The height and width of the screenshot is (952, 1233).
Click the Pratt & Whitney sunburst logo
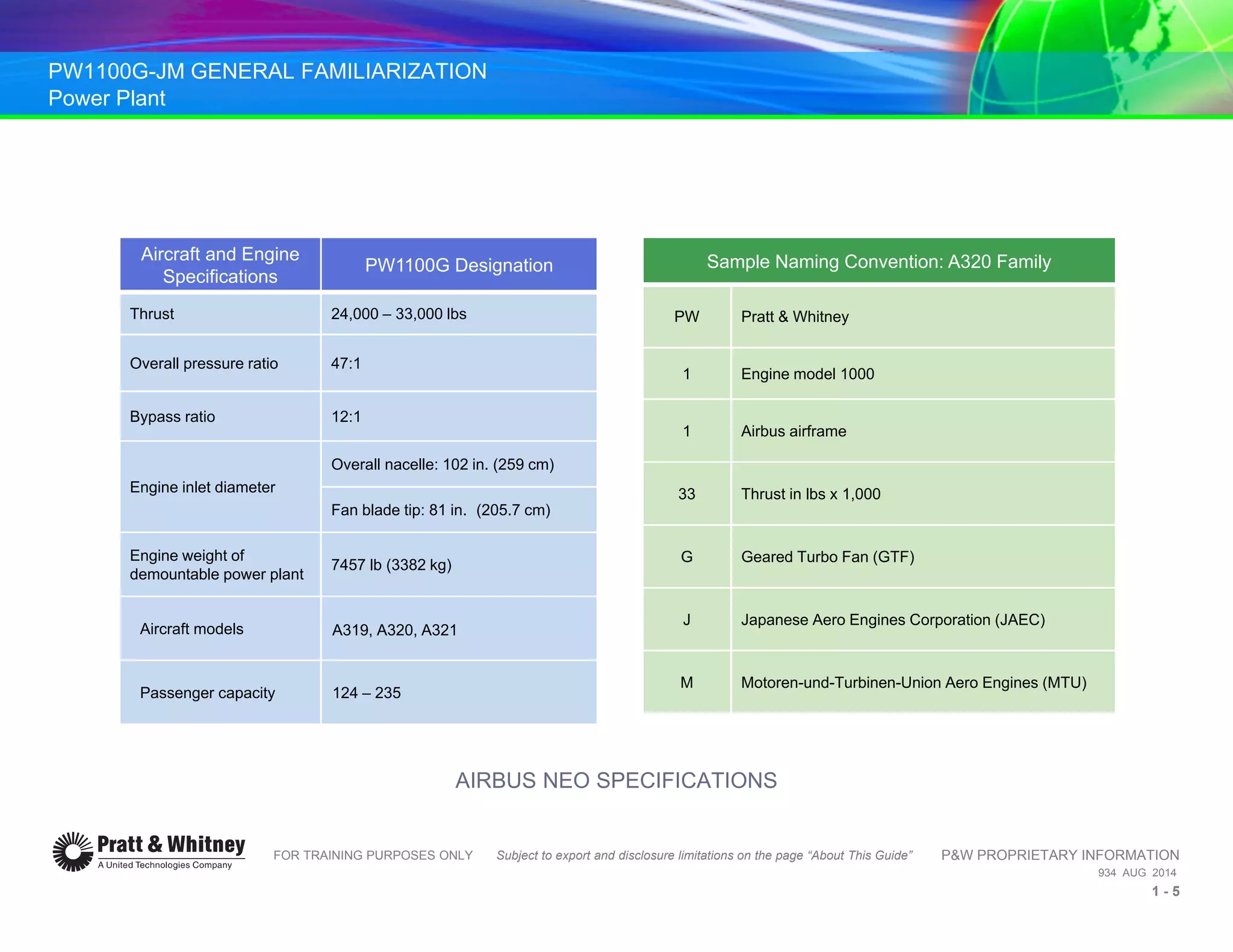pyautogui.click(x=72, y=852)
